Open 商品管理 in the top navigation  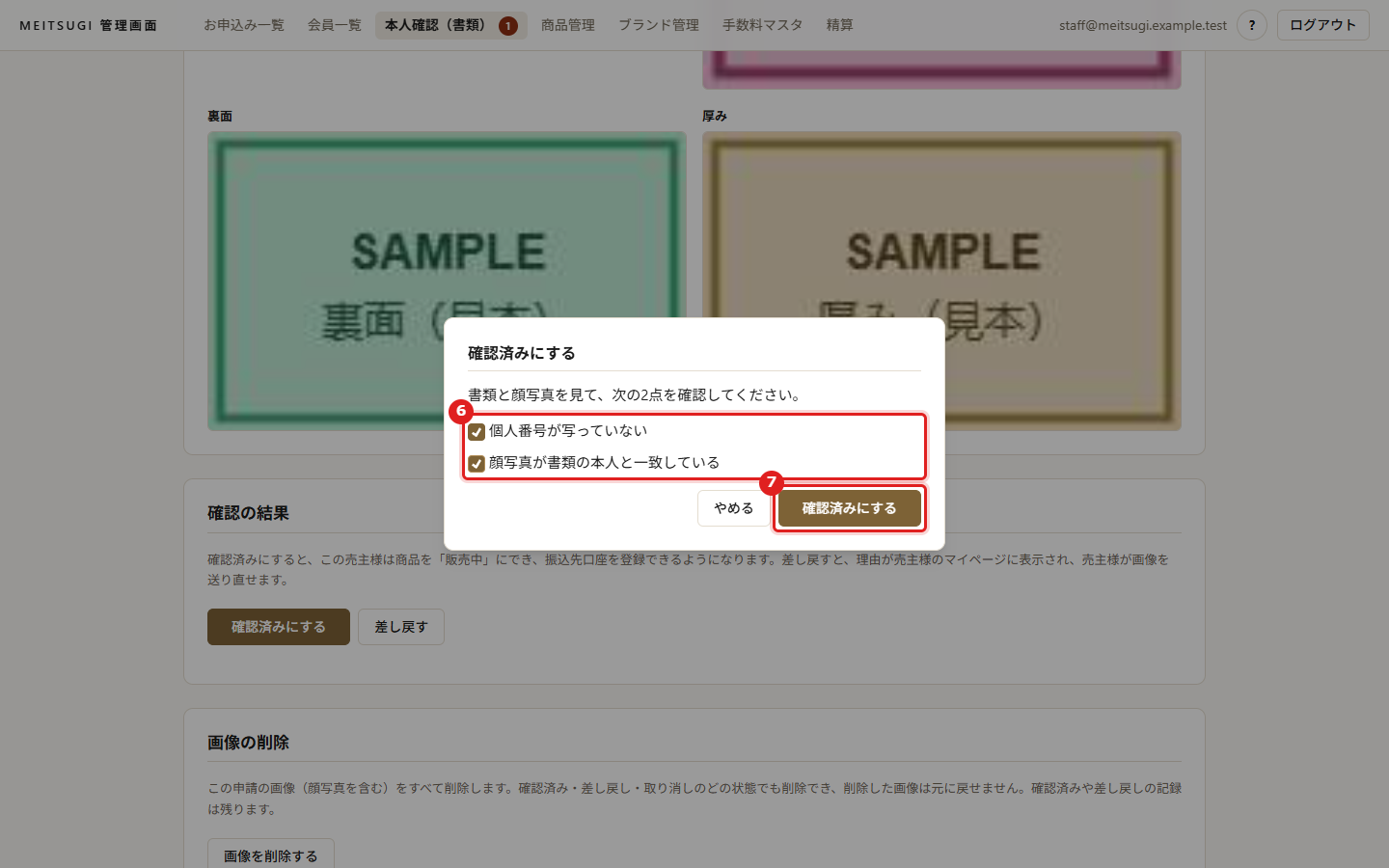point(568,25)
